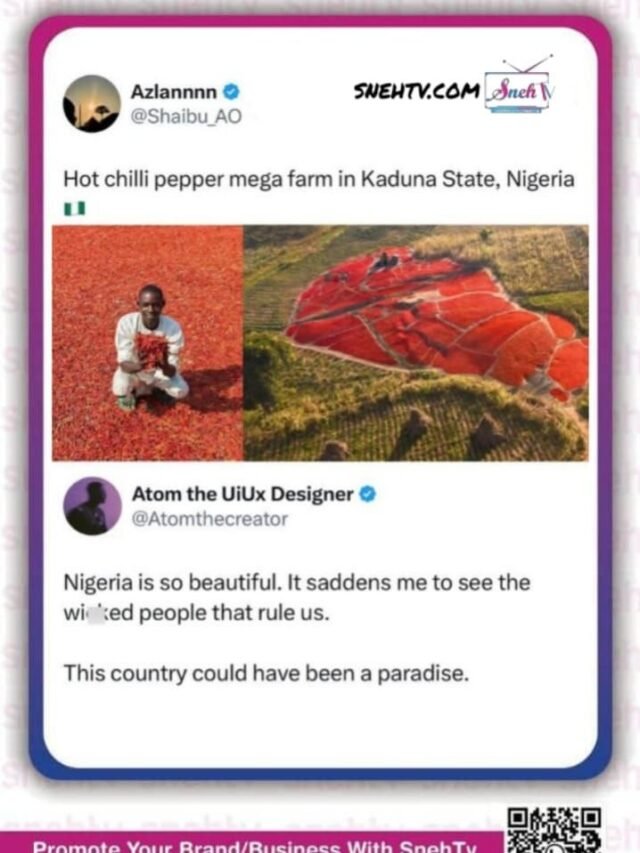This screenshot has width=640, height=853.
Task: Open Azlannnn's profile avatar
Action: coord(91,104)
